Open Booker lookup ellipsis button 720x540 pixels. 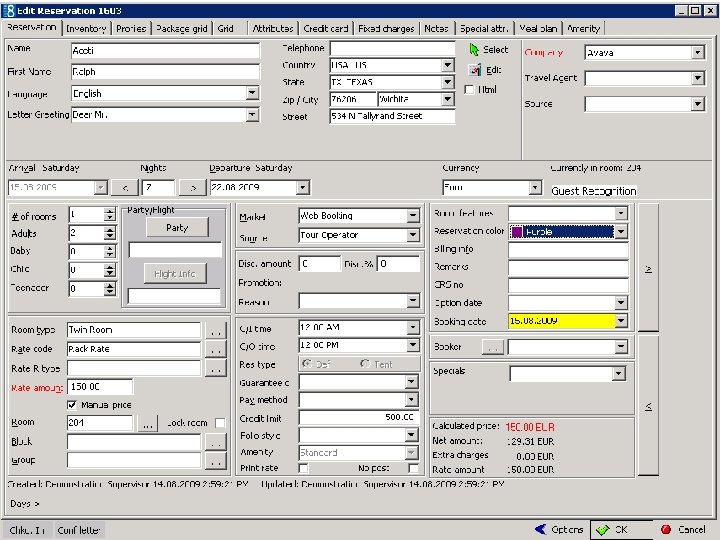pyautogui.click(x=493, y=347)
